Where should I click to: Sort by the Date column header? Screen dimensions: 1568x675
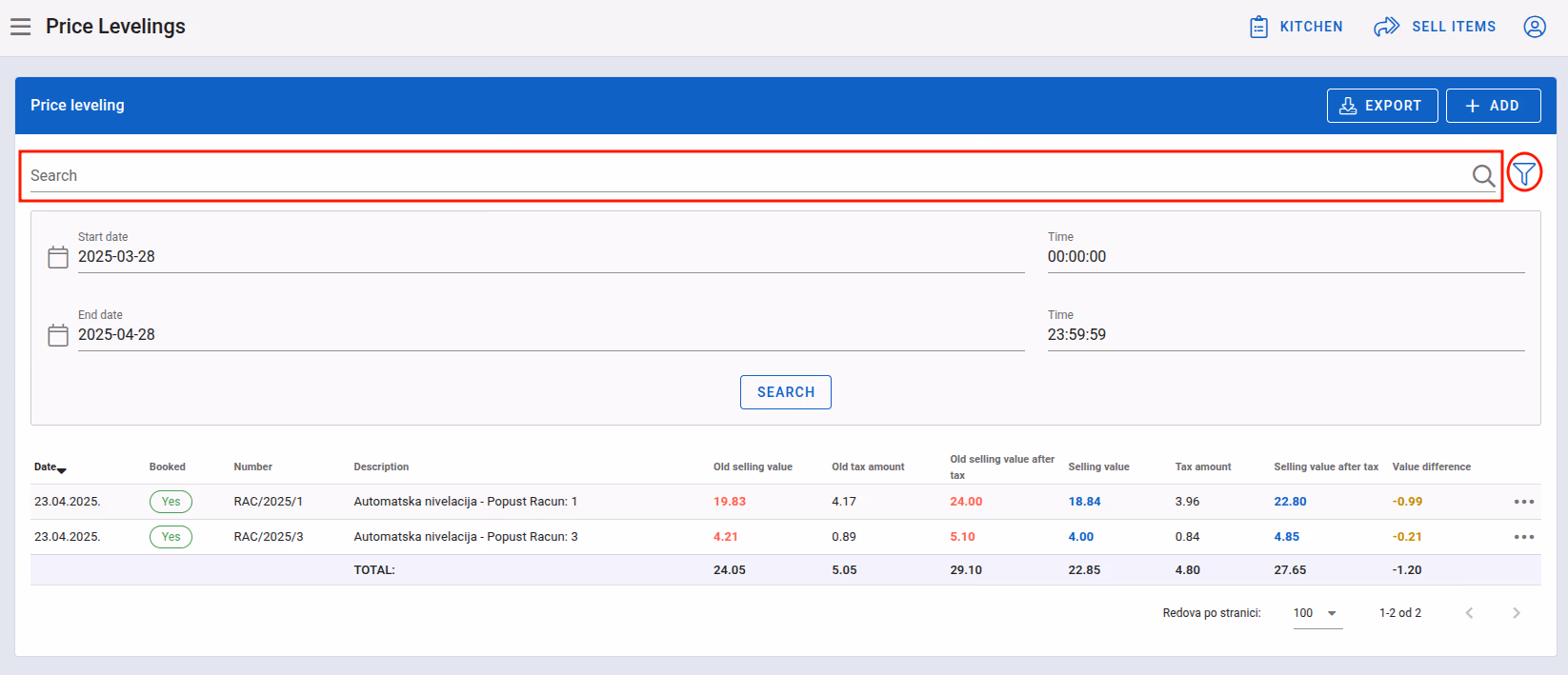pos(50,467)
